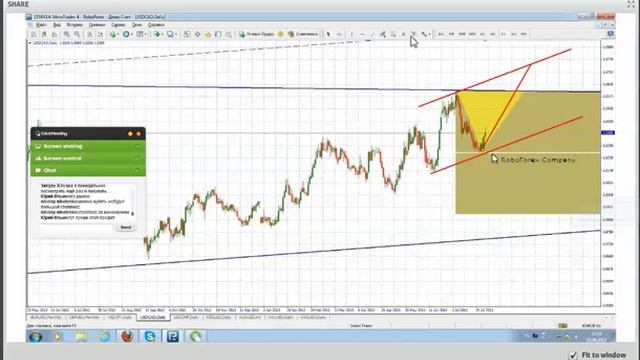
Task: Switch timeframe to D1
Action: click(x=503, y=34)
